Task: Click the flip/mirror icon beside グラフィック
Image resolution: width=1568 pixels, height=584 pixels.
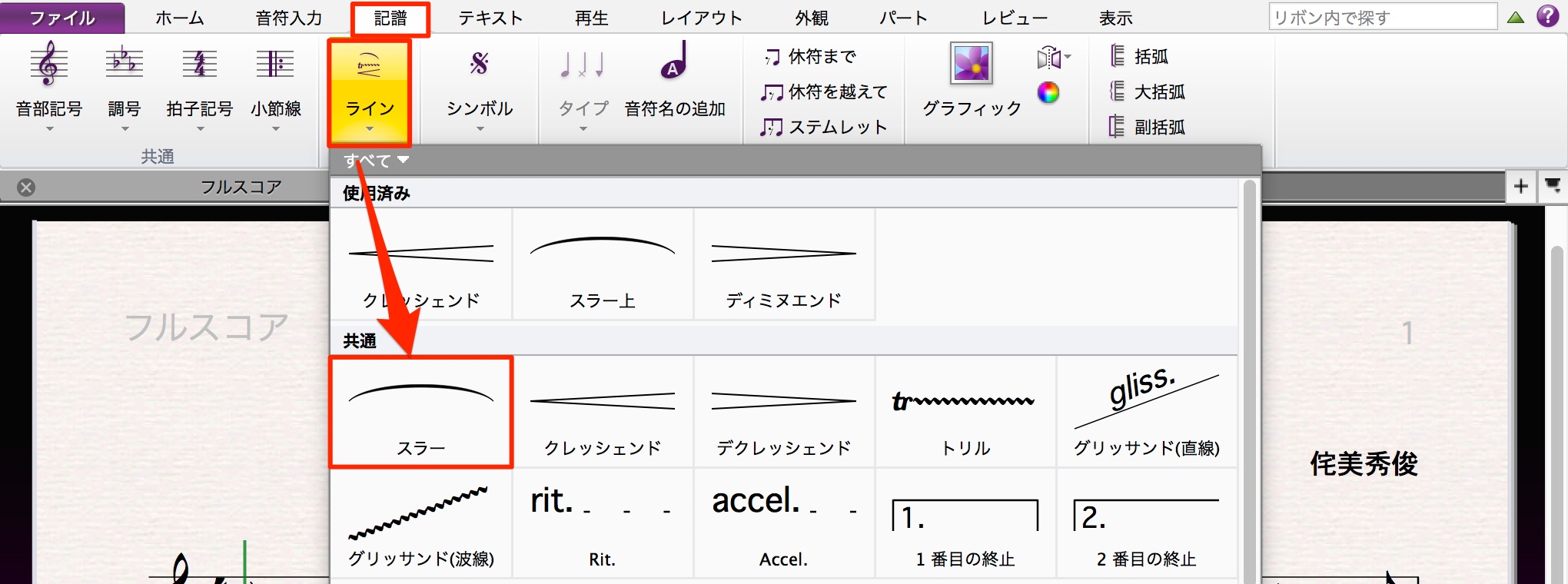Action: tap(1048, 58)
